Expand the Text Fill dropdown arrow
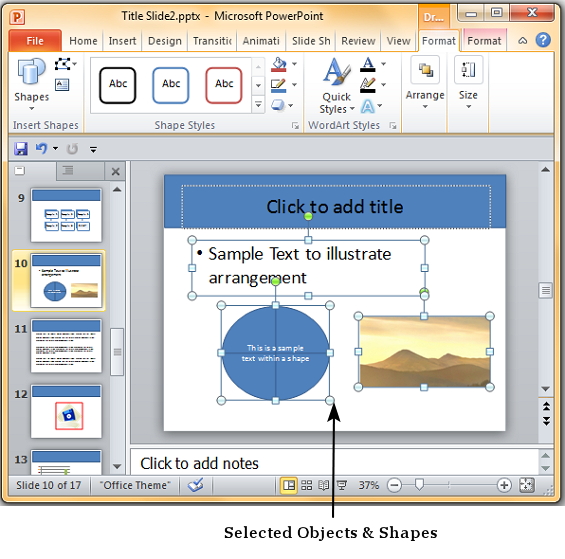The width and height of the screenshot is (565, 559). [x=383, y=64]
